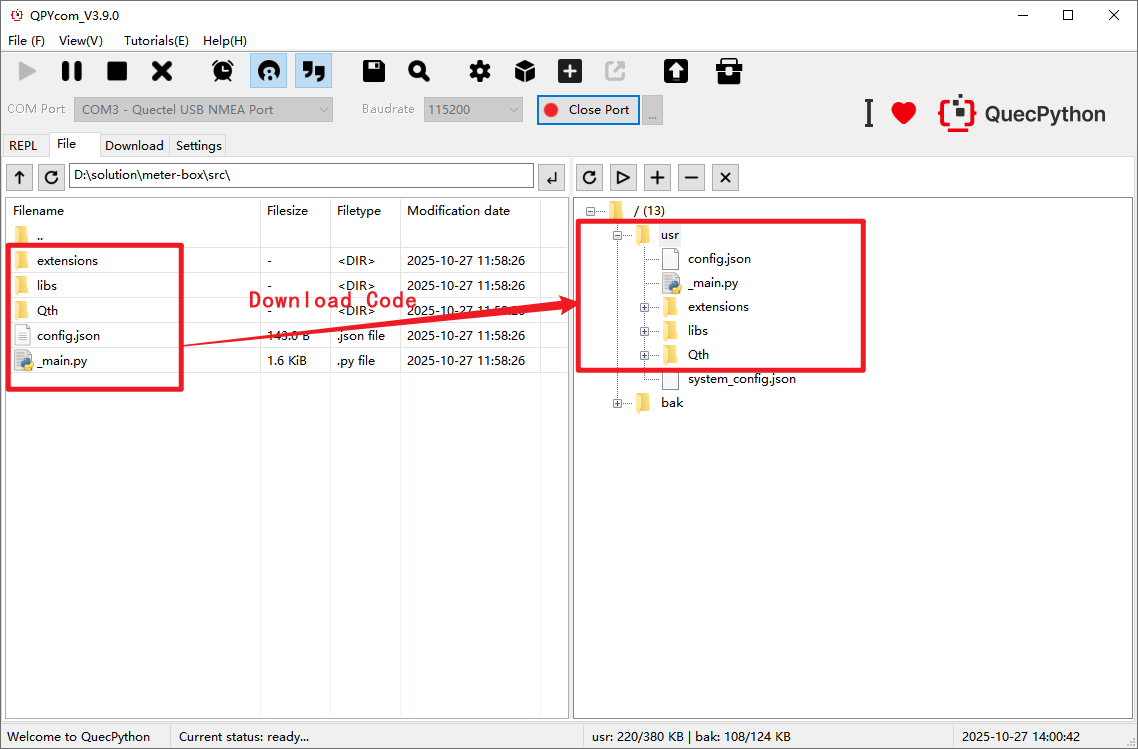The image size is (1138, 749).
Task: Toggle the highlighted round face toolbar button
Action: coord(268,71)
